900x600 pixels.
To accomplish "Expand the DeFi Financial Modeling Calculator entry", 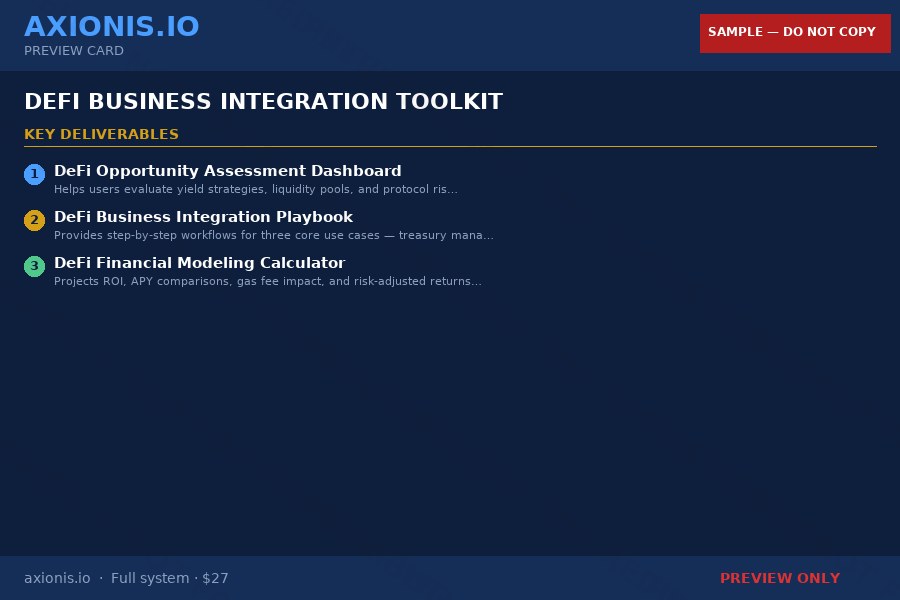I will tap(199, 262).
